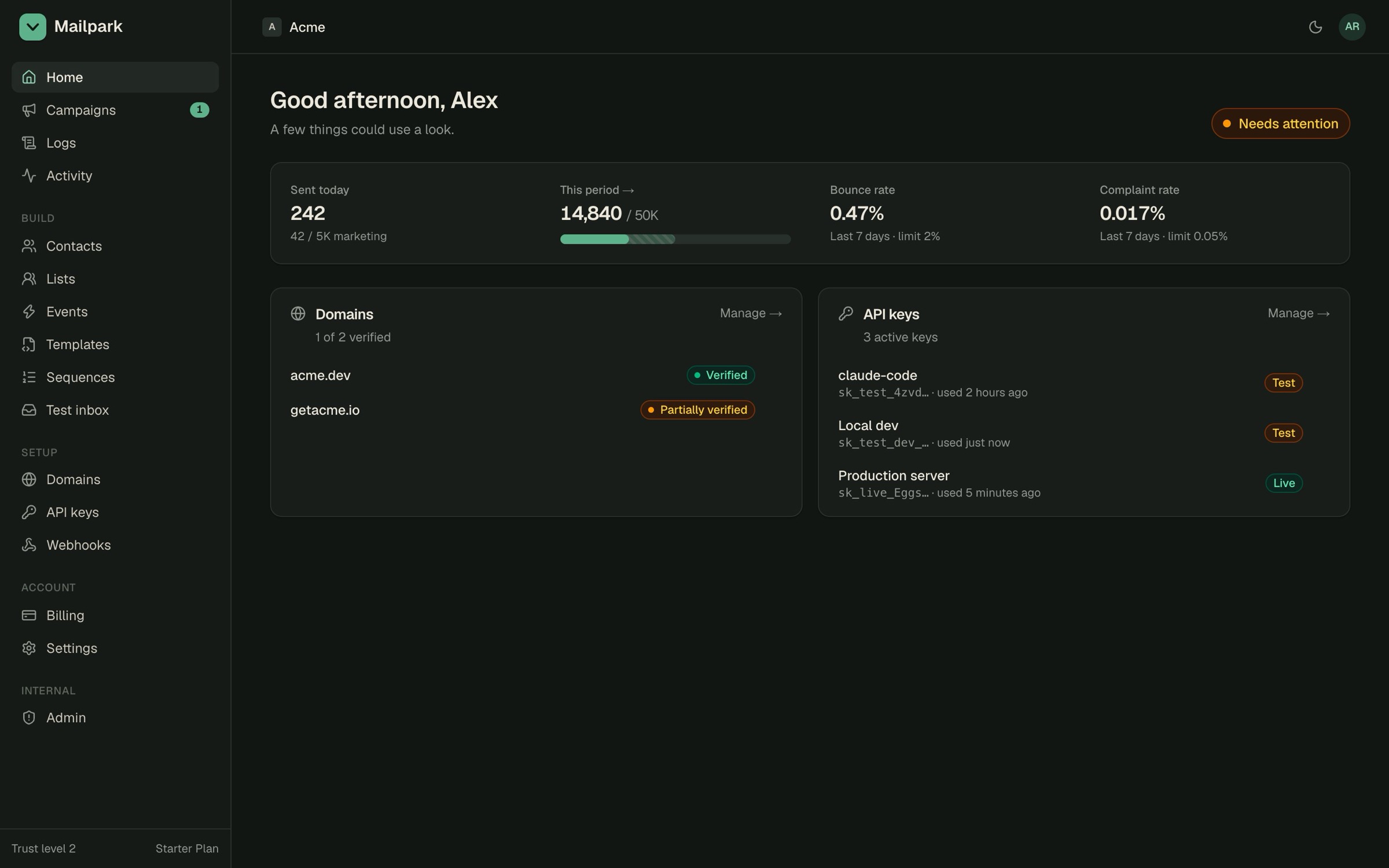1389x868 pixels.
Task: Click the Mailpark logo icon
Action: tap(32, 27)
